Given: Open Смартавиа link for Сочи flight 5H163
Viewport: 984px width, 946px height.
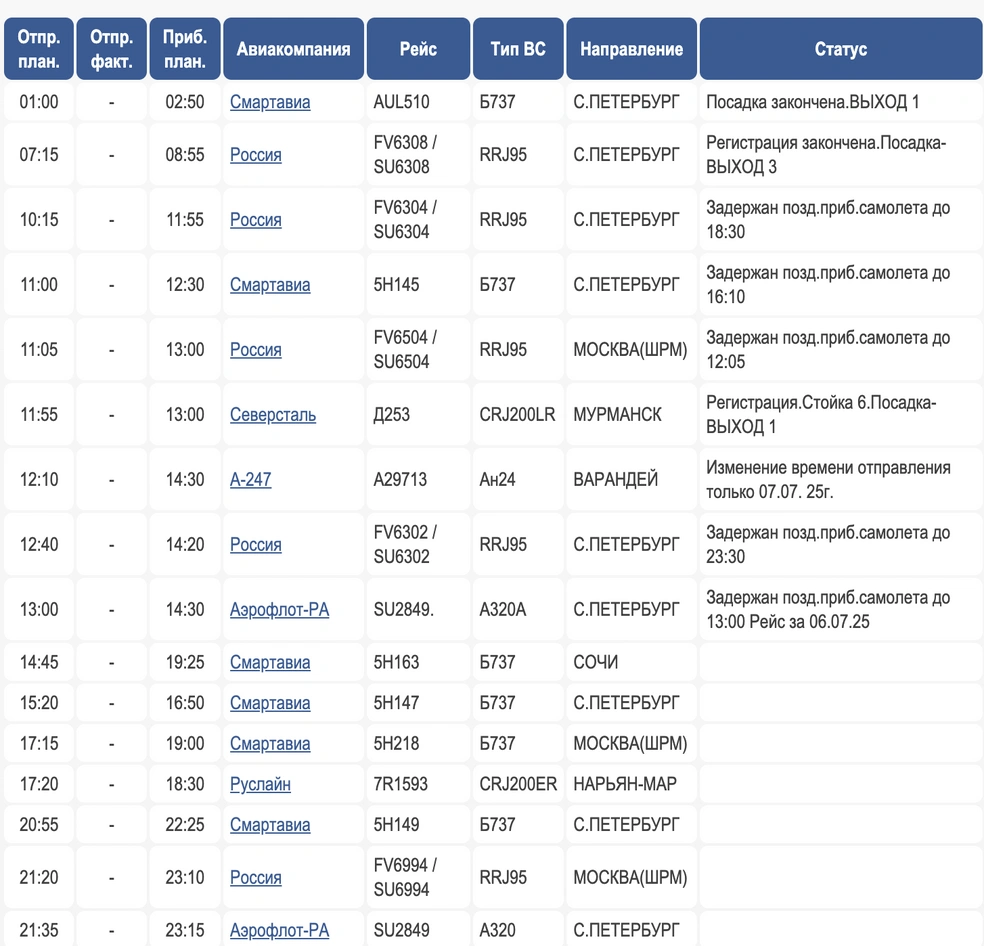Looking at the screenshot, I should [x=270, y=663].
